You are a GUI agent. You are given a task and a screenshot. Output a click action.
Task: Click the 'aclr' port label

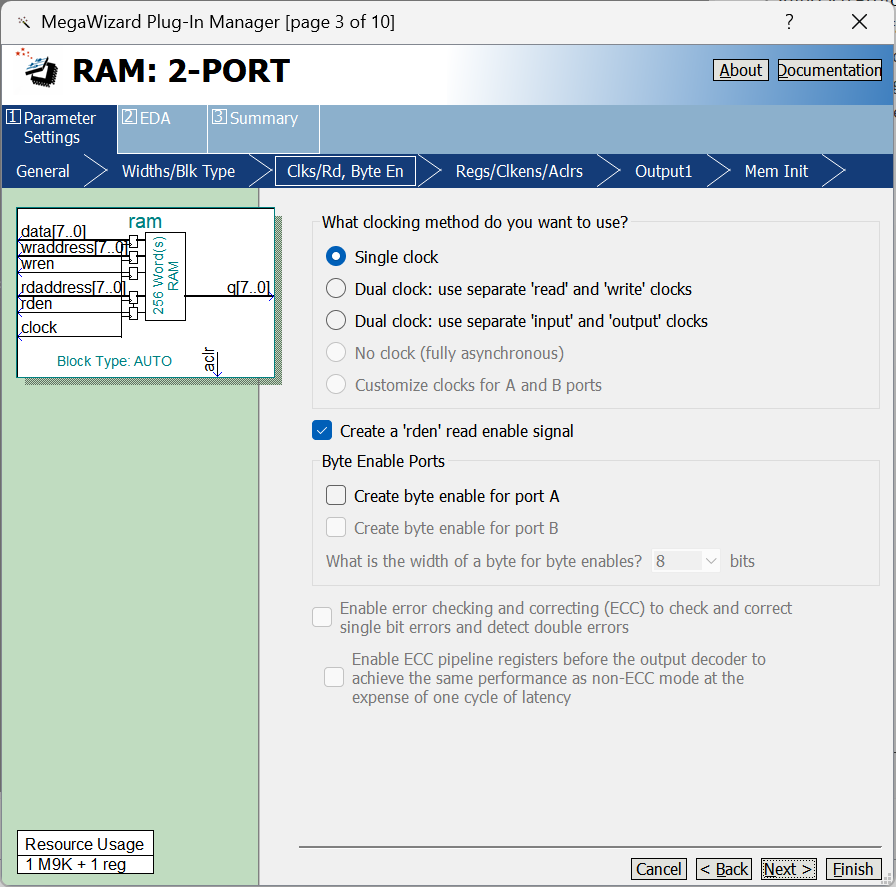[210, 359]
